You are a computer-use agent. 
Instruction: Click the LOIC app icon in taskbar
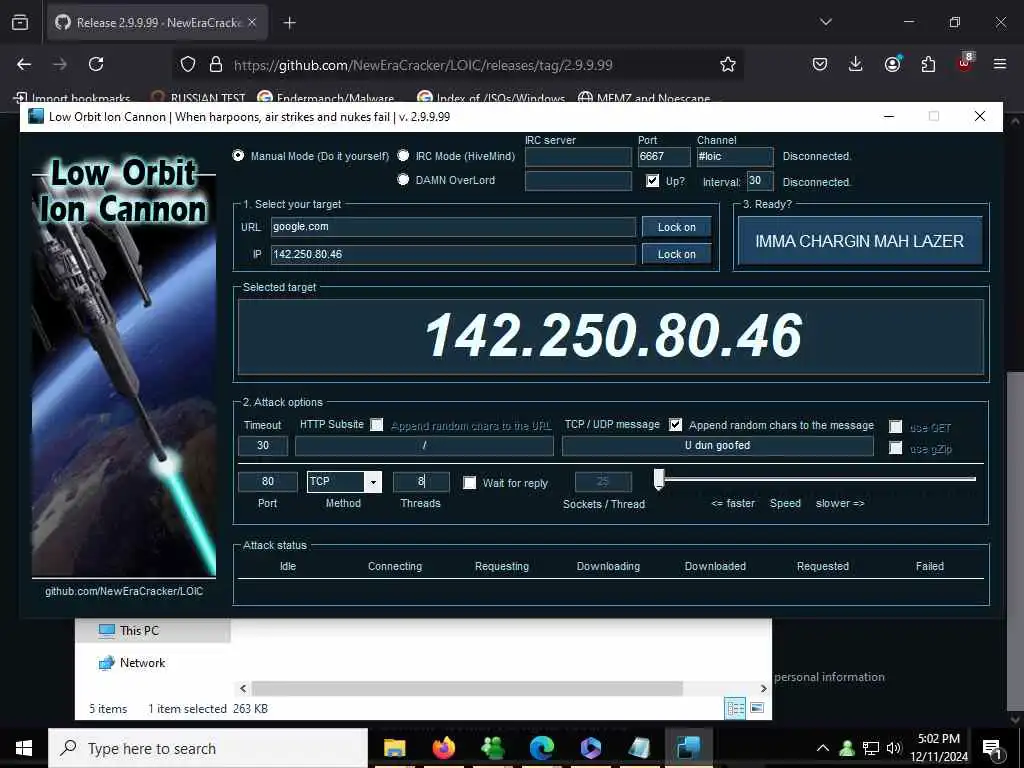(x=688, y=748)
